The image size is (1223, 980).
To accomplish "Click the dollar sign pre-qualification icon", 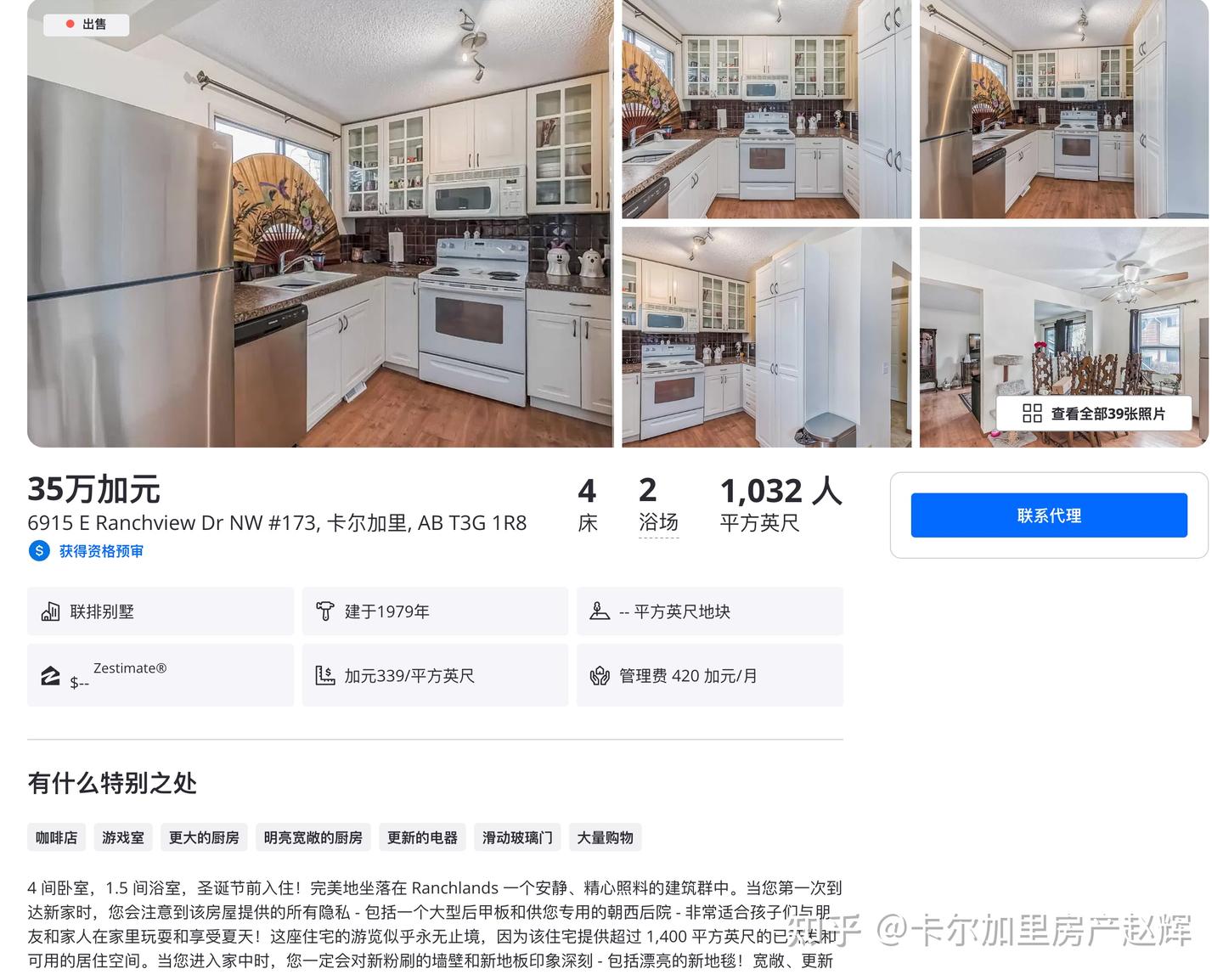I will pyautogui.click(x=39, y=550).
